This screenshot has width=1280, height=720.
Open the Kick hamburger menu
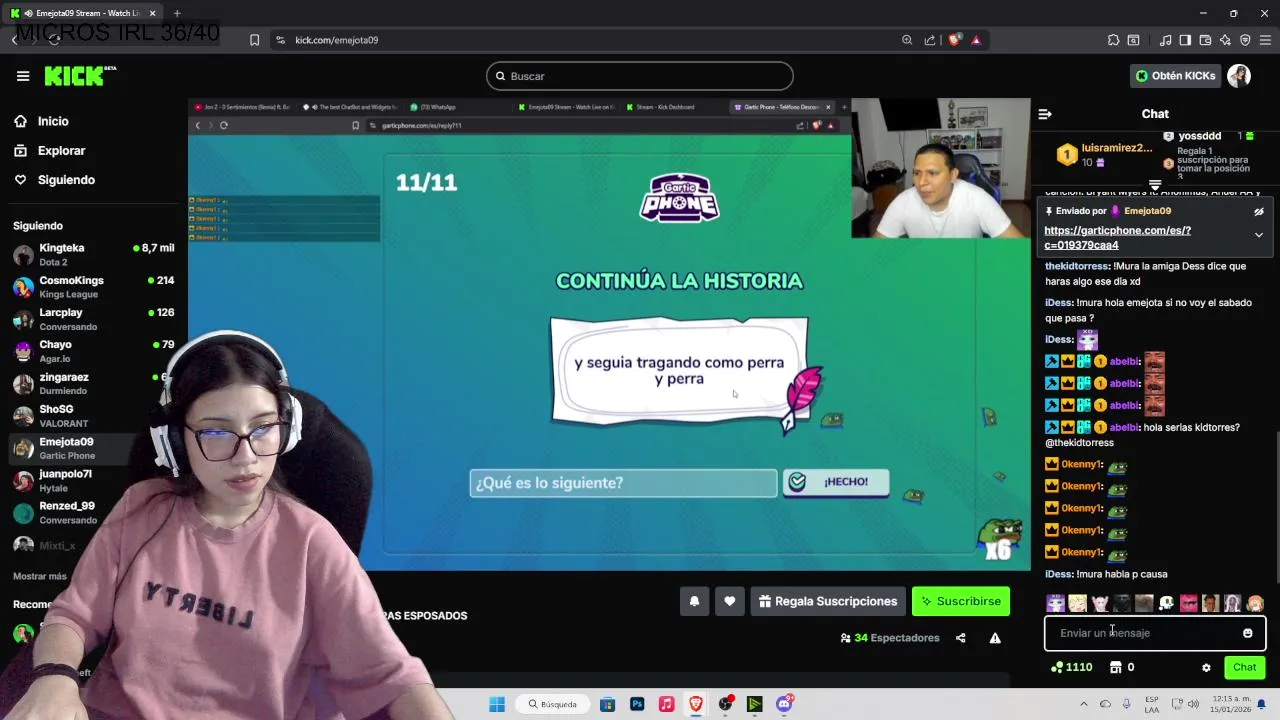[23, 76]
